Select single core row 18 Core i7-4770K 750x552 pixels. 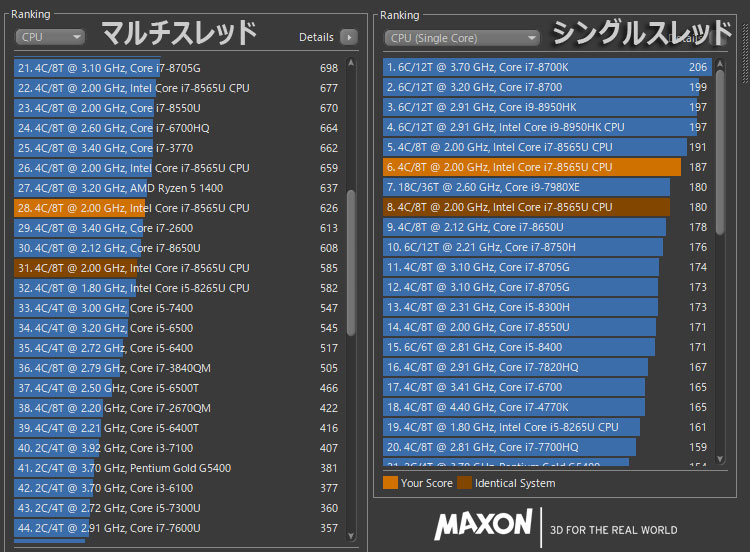click(547, 407)
